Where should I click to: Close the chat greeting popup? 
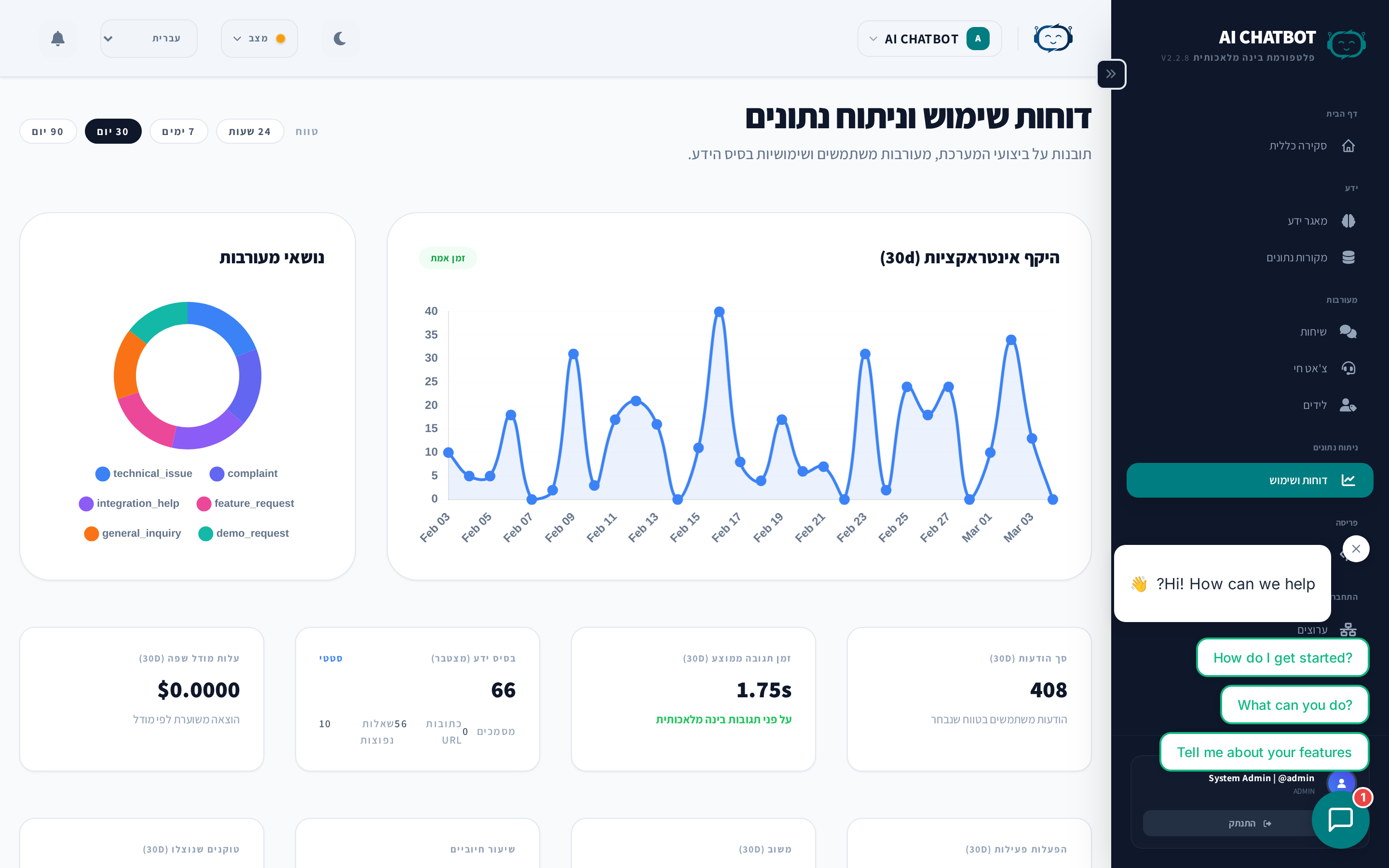tap(1356, 549)
